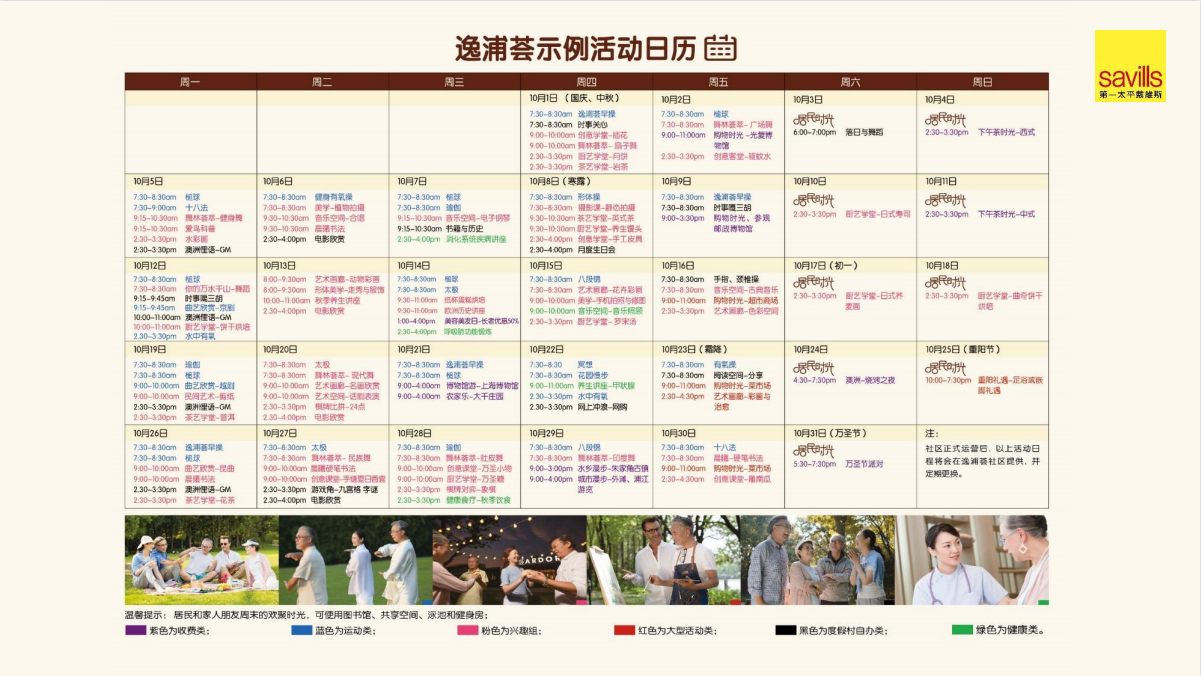The image size is (1201, 676).
Task: Click the 电影欣赏 entry on 10月6日
Action: (329, 239)
